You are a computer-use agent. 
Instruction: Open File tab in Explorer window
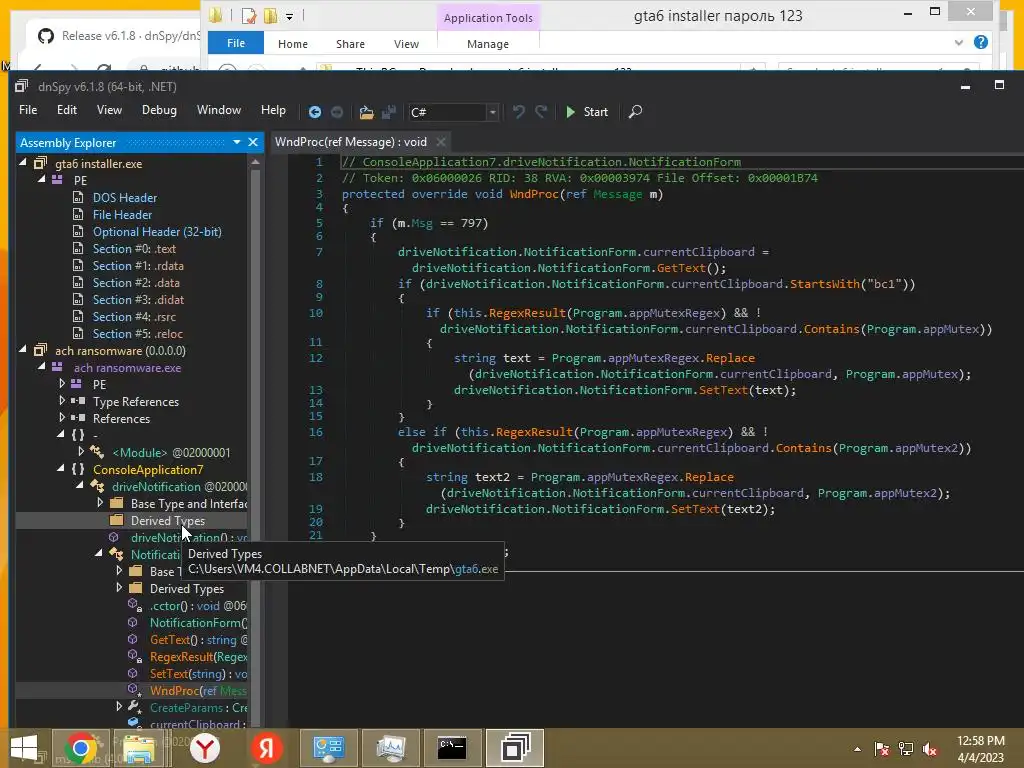tap(236, 43)
